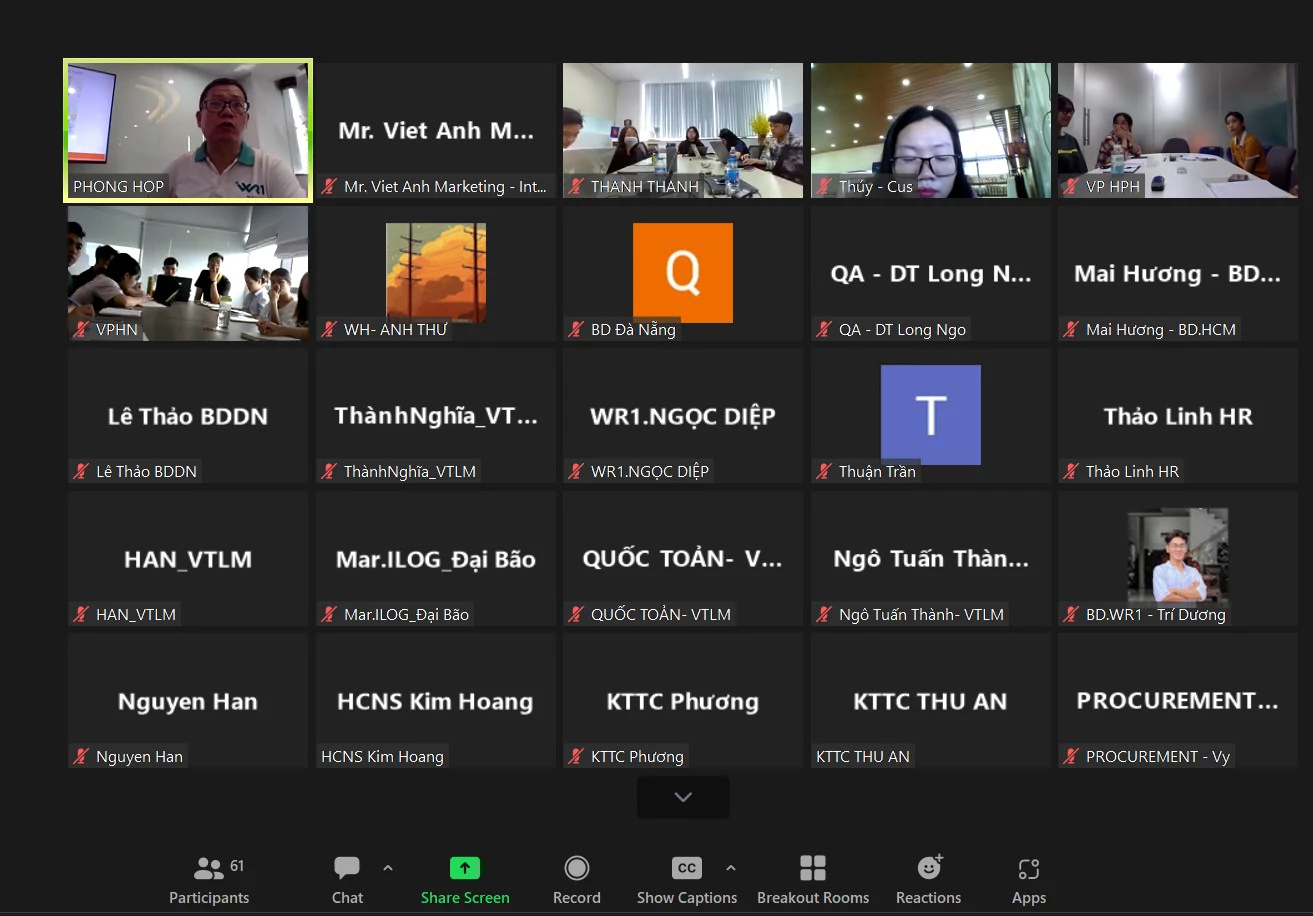Viewport: 1313px width, 916px height.
Task: Click muted mic icon for VP HPH
Action: click(1072, 186)
